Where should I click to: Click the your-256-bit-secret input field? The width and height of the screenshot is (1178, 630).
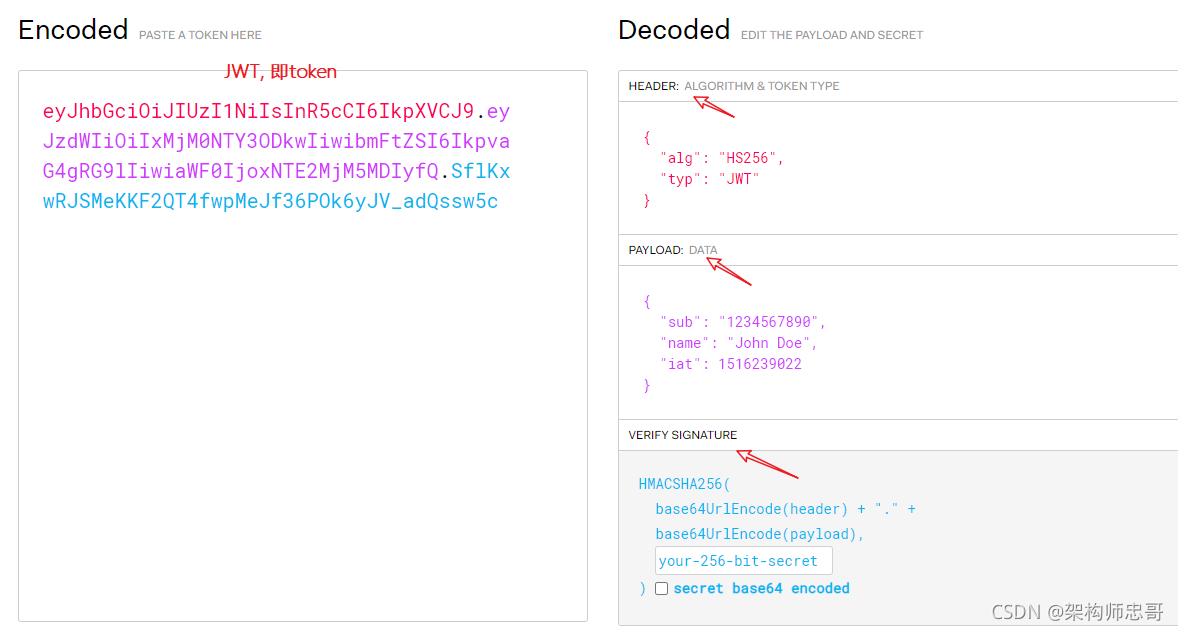click(743, 561)
